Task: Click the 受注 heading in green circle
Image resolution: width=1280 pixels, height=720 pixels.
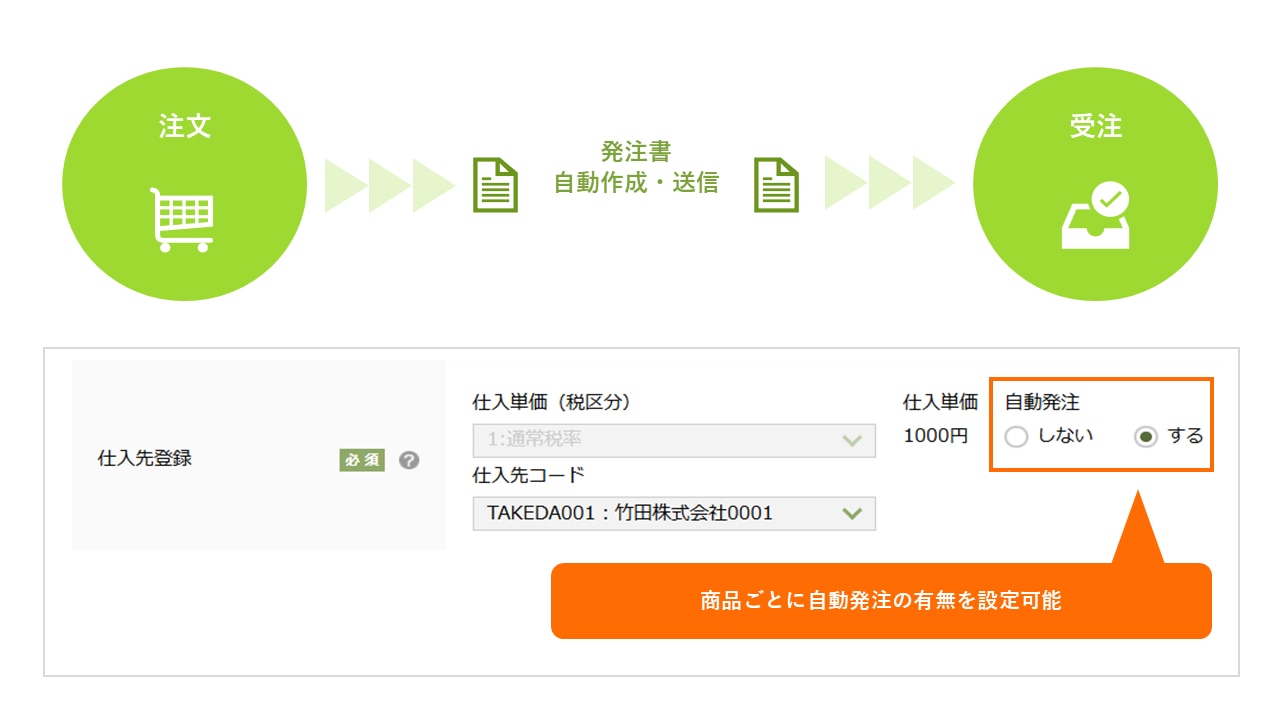Action: (x=1095, y=126)
